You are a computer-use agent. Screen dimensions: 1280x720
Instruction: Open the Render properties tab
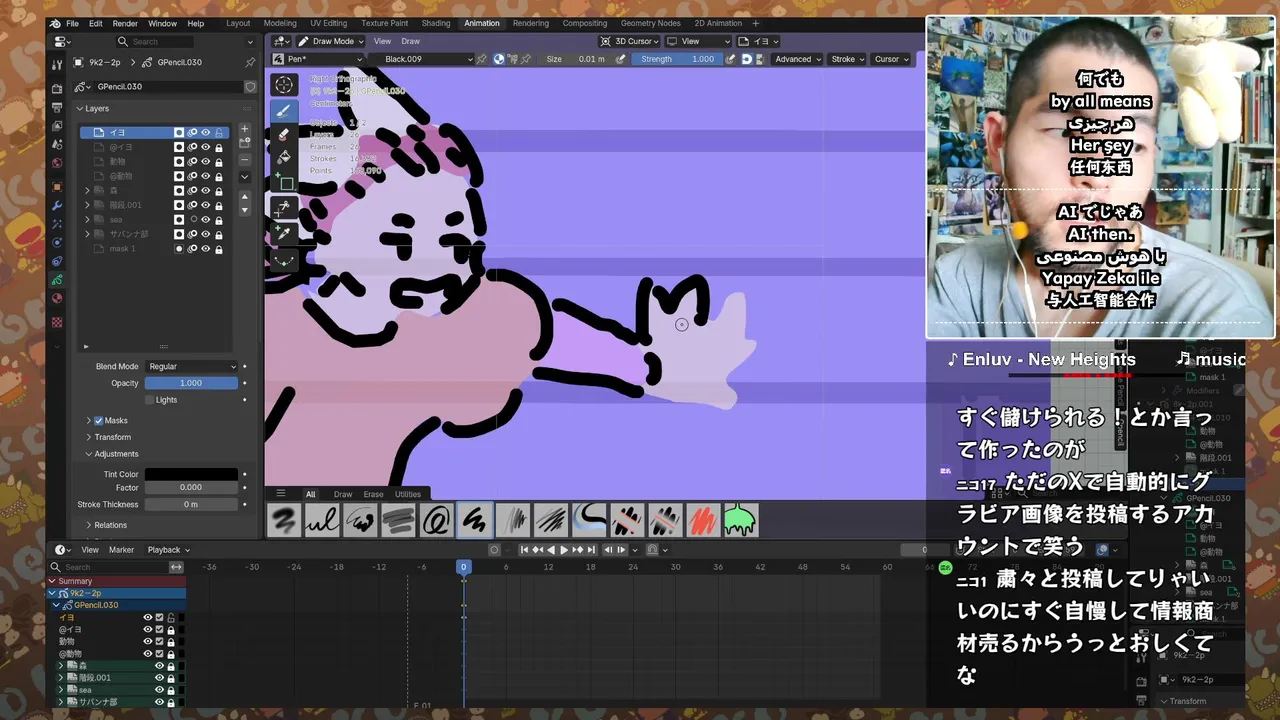pyautogui.click(x=57, y=91)
